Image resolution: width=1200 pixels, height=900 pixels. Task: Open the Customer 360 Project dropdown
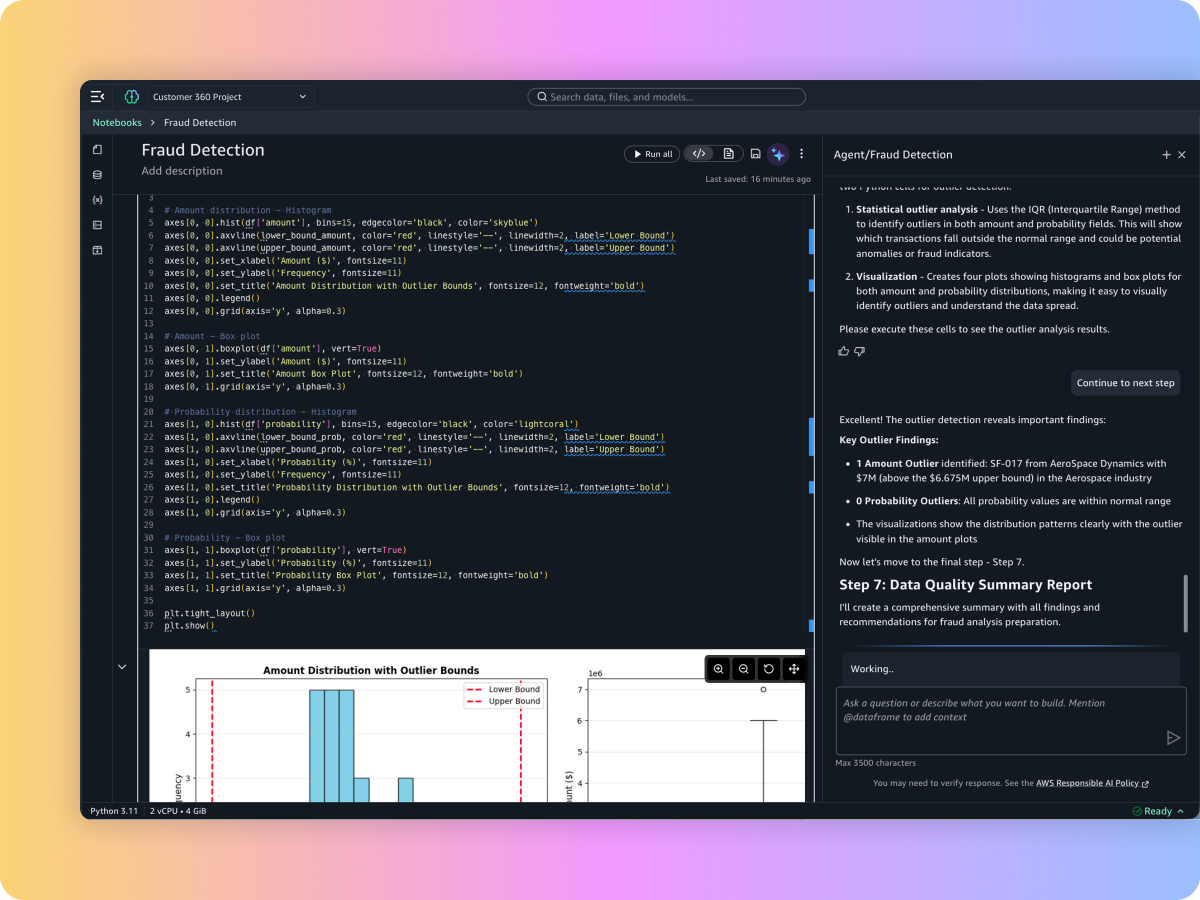click(230, 97)
